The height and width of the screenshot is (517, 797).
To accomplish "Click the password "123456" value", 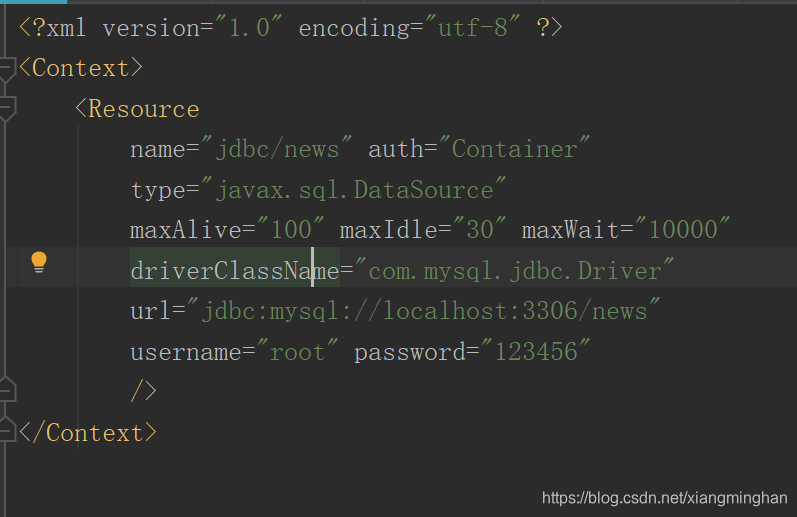I will coord(536,351).
